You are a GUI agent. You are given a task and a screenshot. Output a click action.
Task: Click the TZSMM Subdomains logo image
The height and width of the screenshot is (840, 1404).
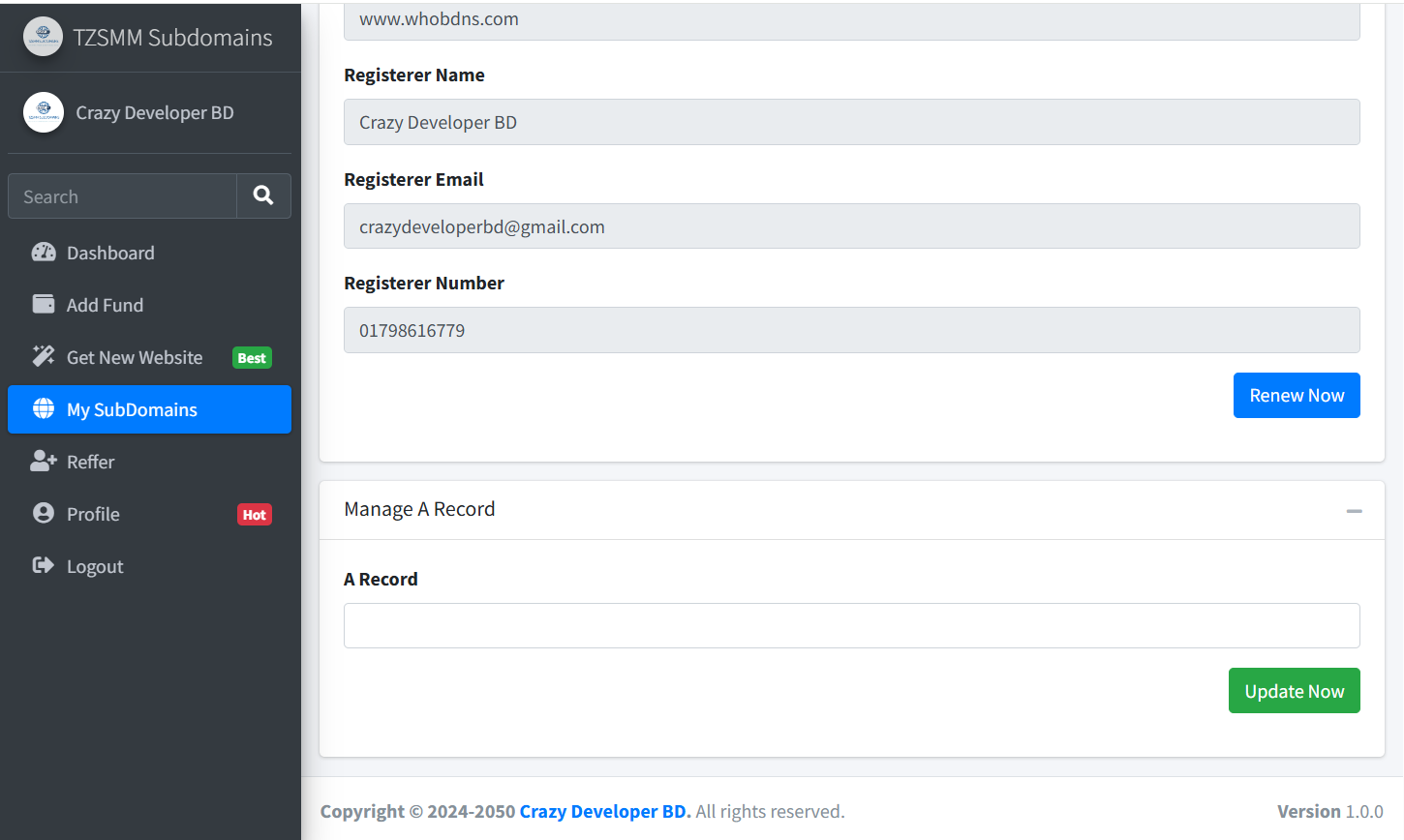(x=43, y=37)
